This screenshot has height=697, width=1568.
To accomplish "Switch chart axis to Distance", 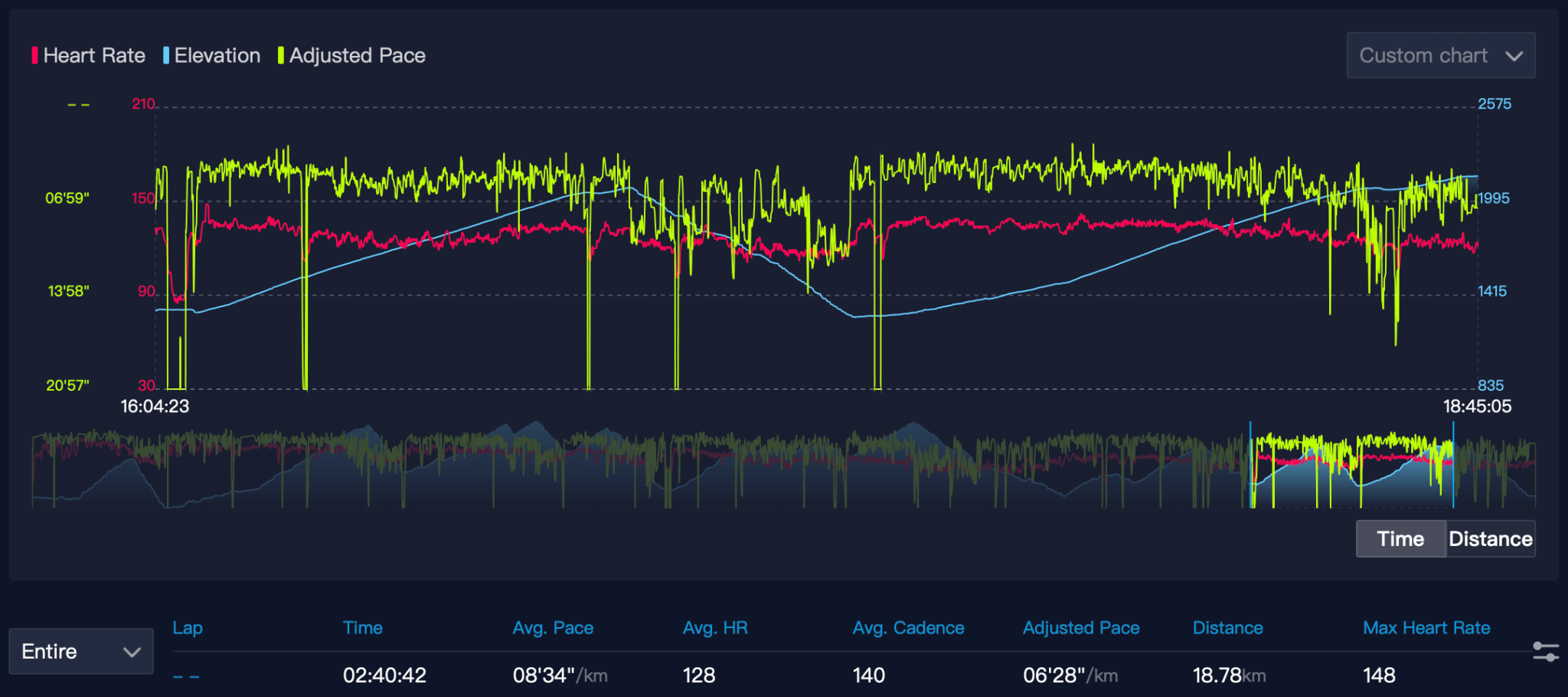I will tap(1490, 538).
